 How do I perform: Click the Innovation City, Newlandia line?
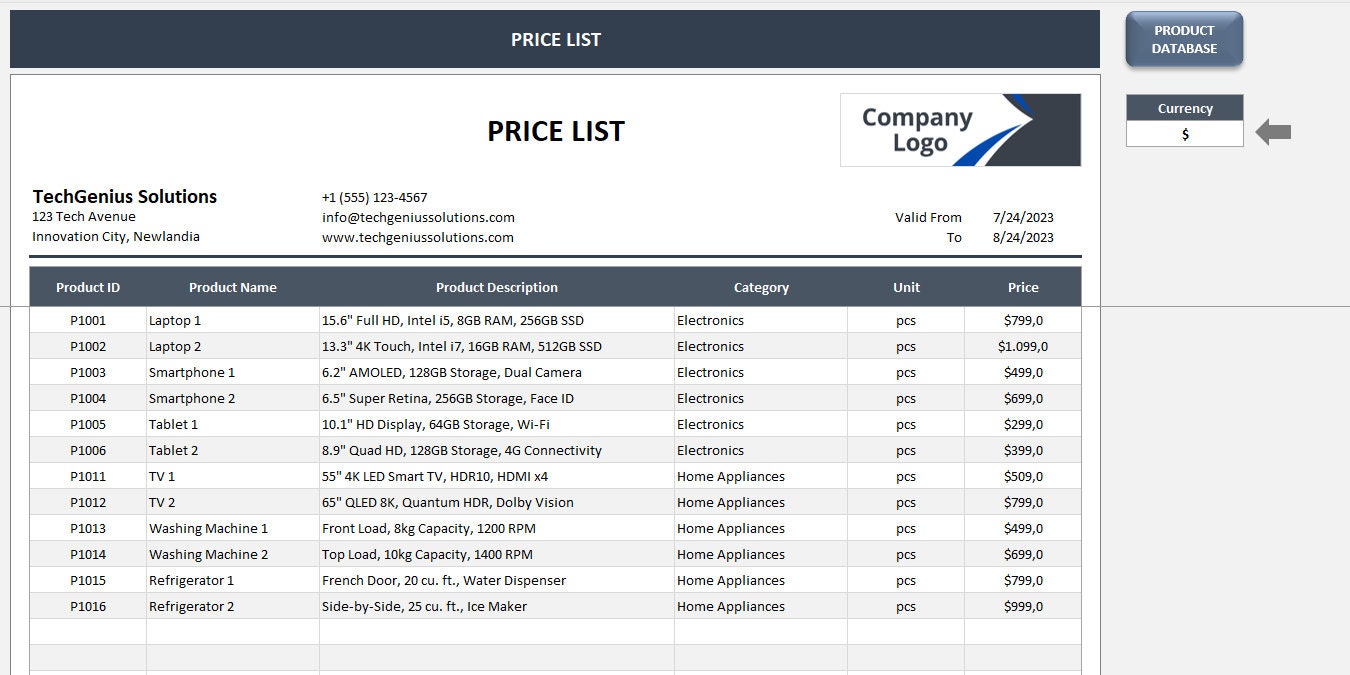coord(116,236)
